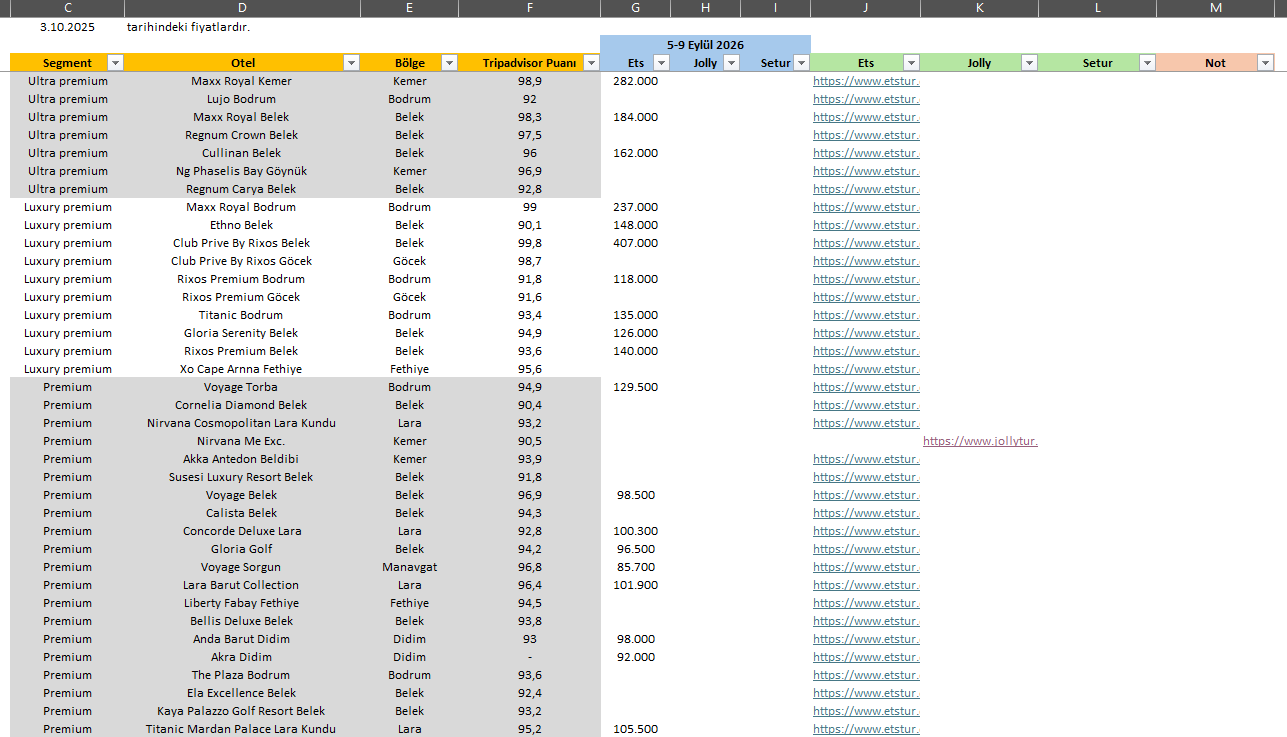Open the etstur link for Maxx Royal Kemer

click(866, 81)
